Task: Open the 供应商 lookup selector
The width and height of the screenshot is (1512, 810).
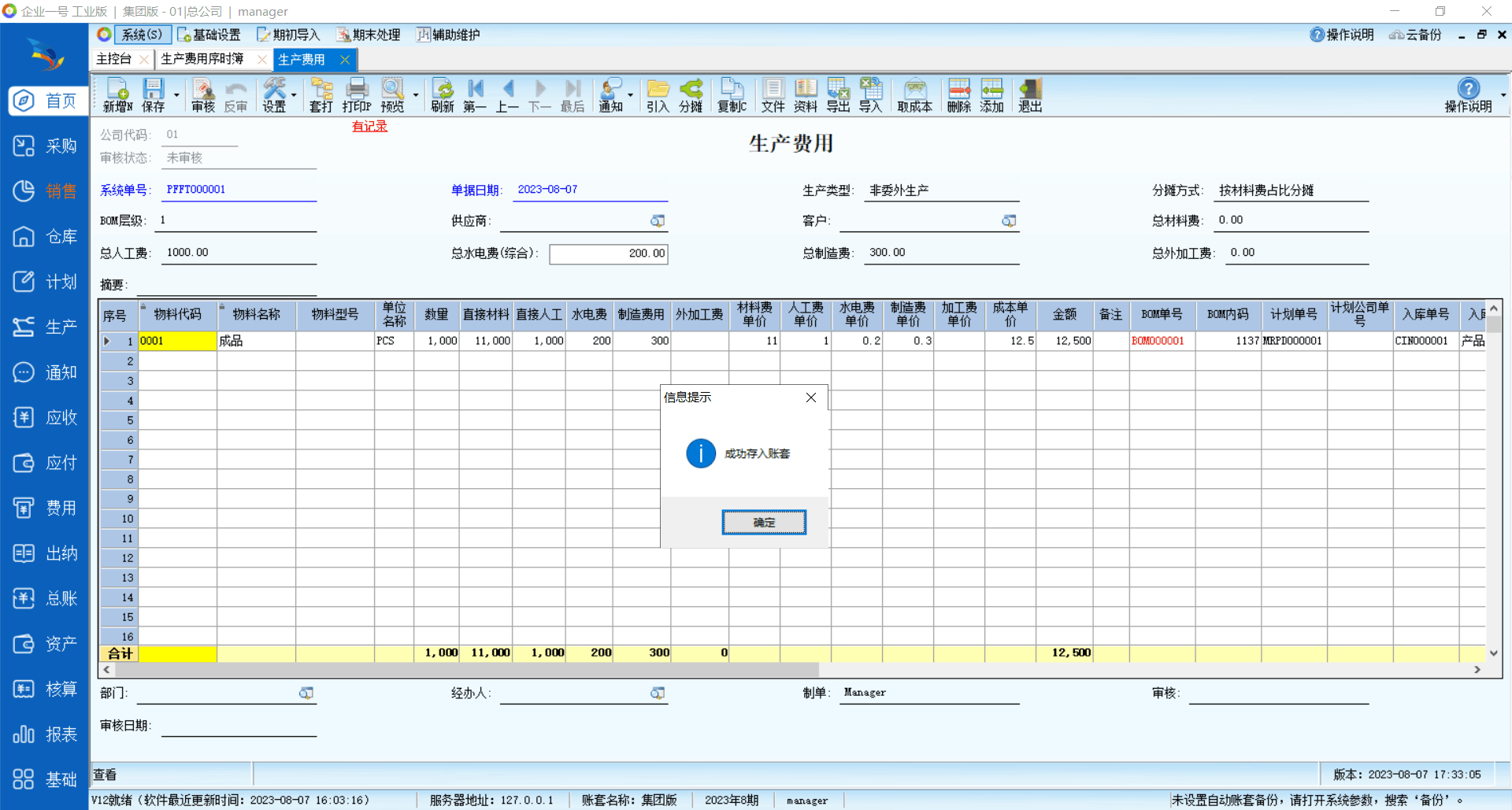Action: click(658, 221)
